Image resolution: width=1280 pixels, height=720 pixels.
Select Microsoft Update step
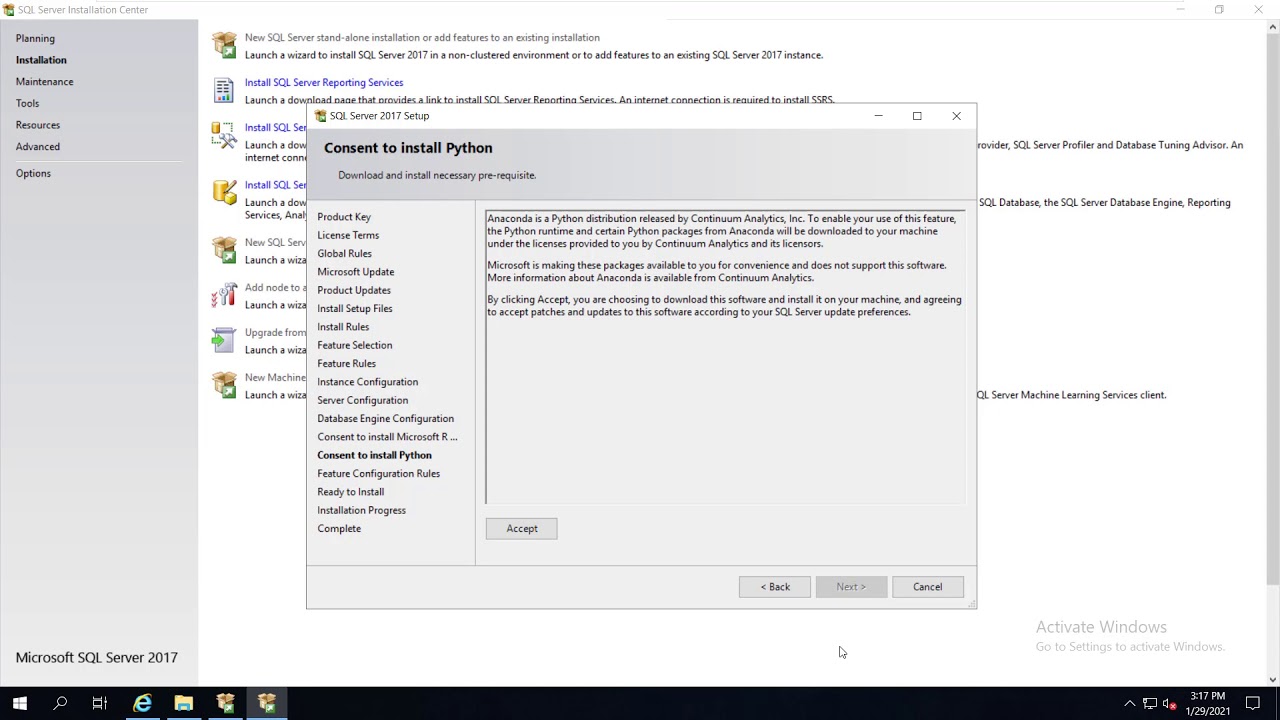pos(355,272)
